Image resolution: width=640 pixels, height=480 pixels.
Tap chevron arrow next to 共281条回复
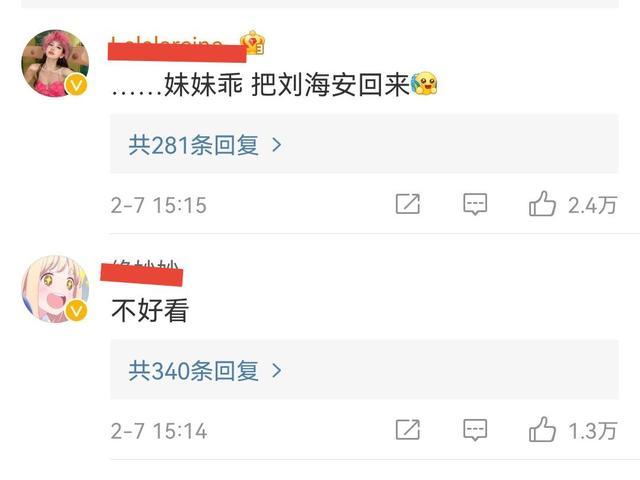277,144
